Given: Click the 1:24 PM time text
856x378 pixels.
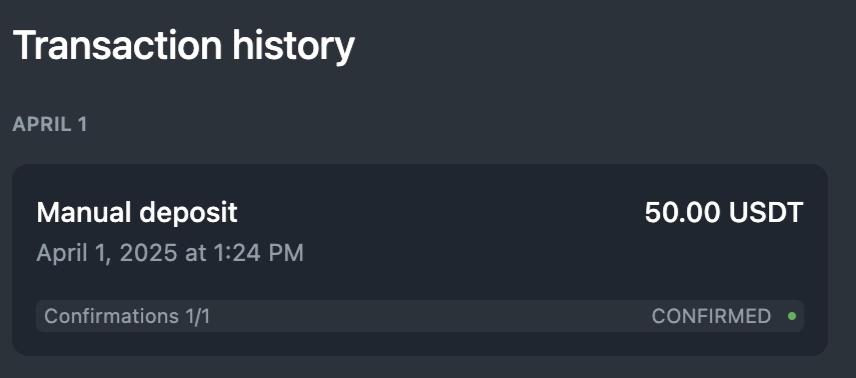Looking at the screenshot, I should pyautogui.click(x=258, y=253).
